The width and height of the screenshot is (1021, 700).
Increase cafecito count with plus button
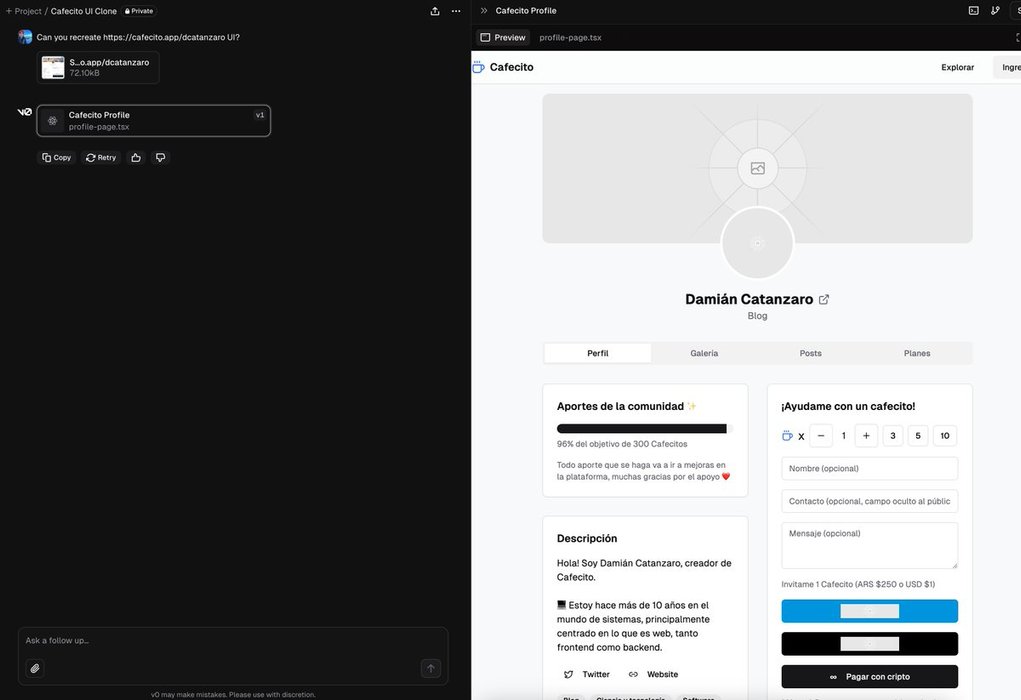click(x=866, y=436)
